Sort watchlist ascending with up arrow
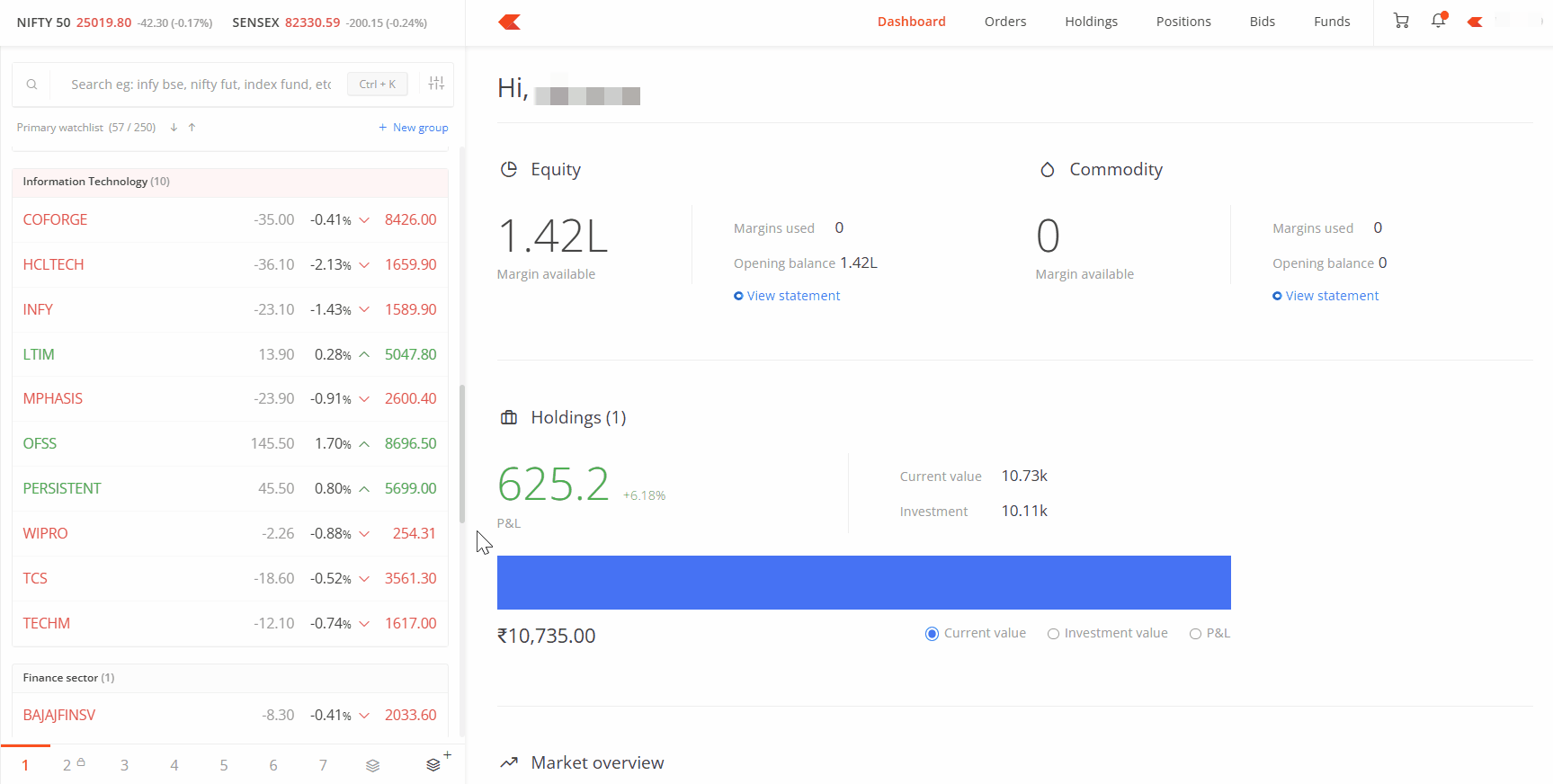Viewport: 1553px width, 784px height. pos(192,128)
